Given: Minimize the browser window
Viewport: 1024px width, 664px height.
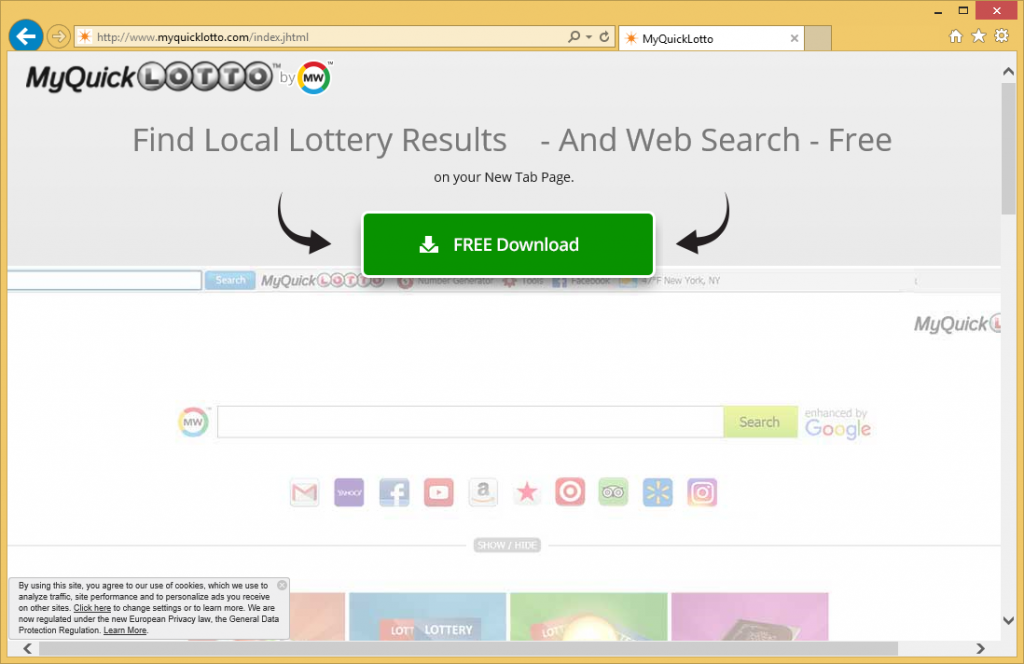Looking at the screenshot, I should 938,11.
